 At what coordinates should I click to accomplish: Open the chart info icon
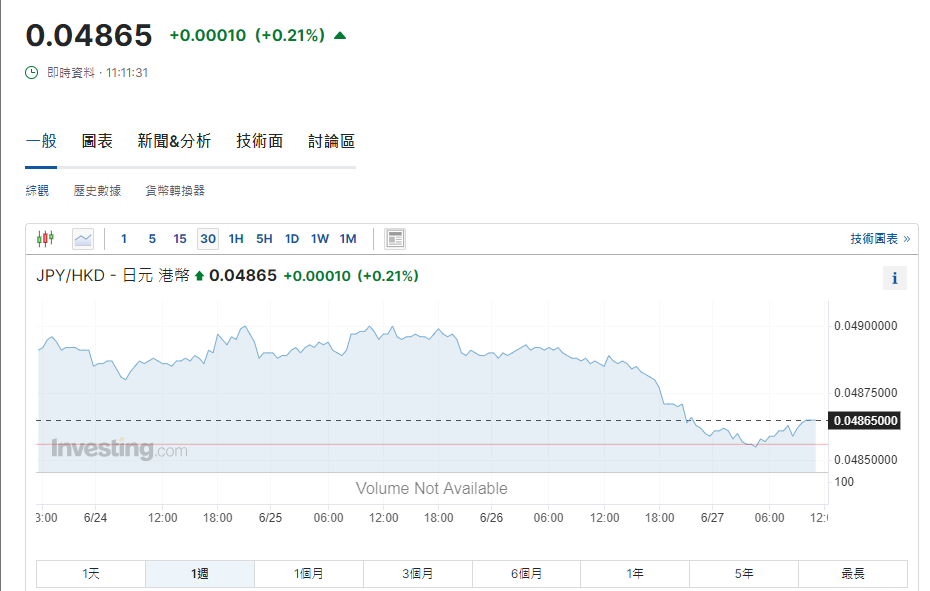(x=894, y=278)
